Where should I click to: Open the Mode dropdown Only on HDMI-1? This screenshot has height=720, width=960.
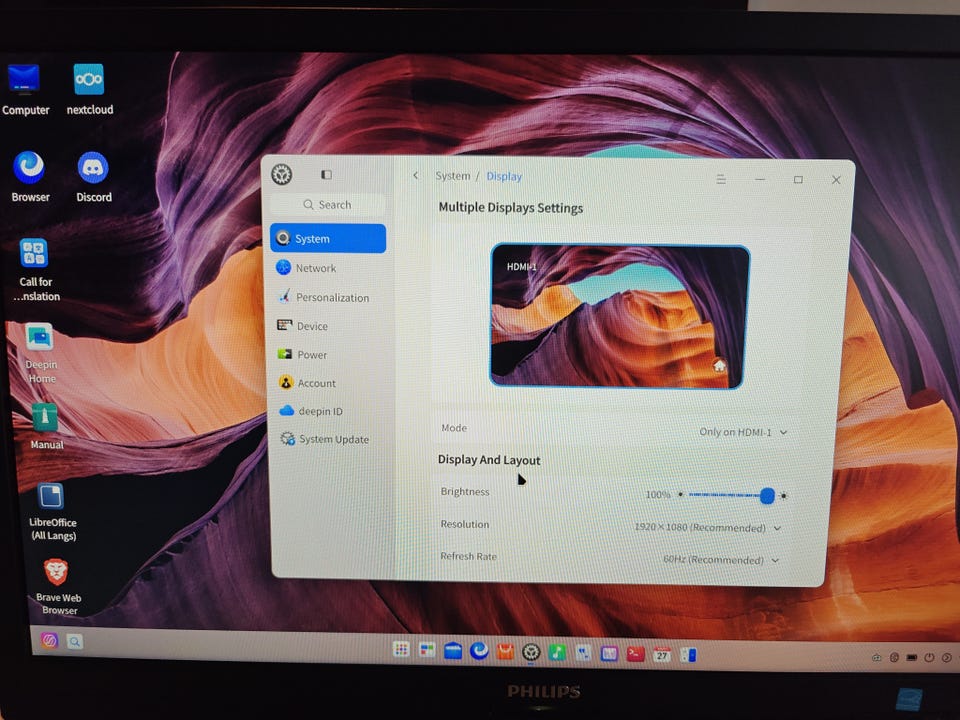point(743,432)
